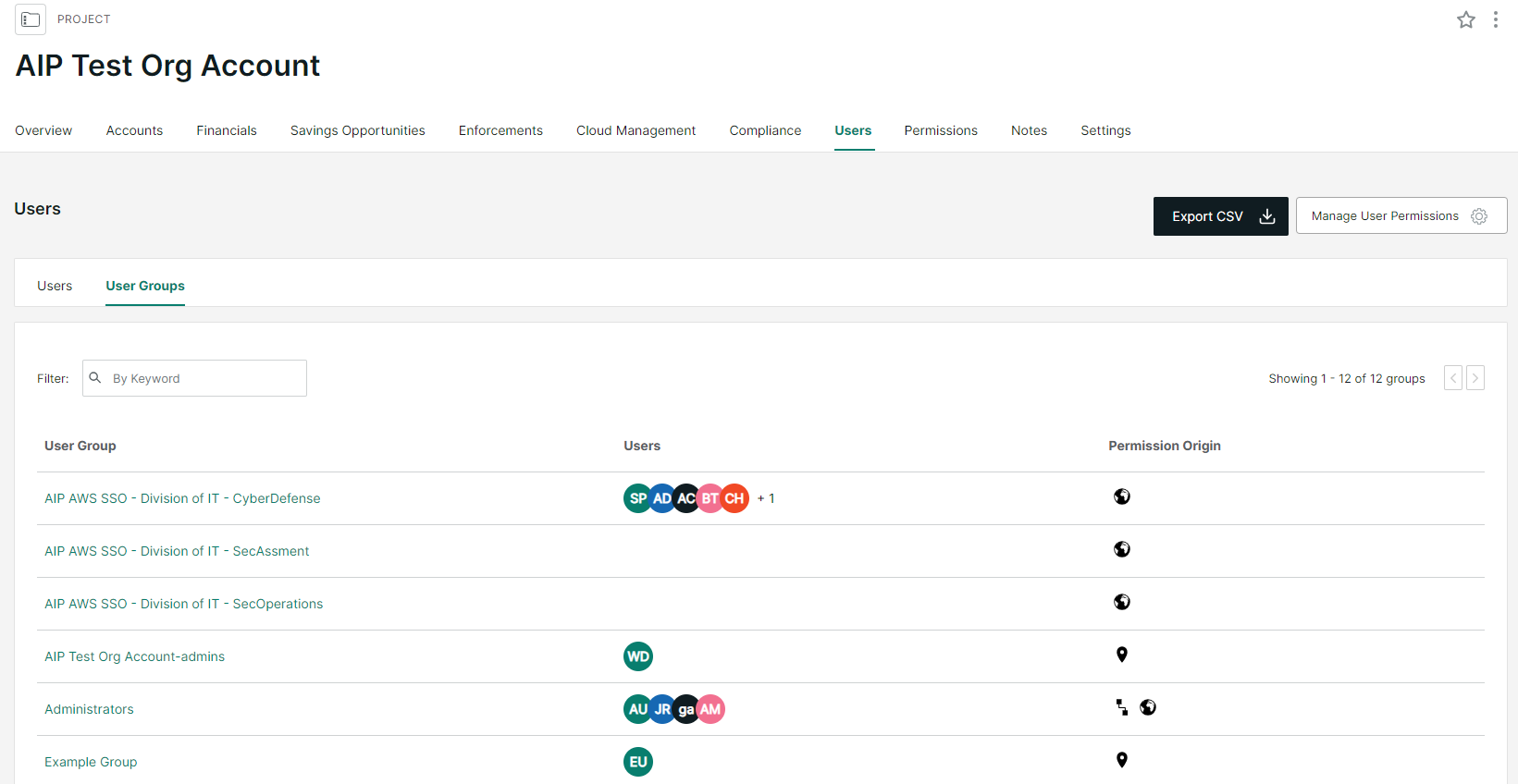This screenshot has height=784, width=1518.
Task: Click Manage User Permissions button
Action: (x=1401, y=216)
